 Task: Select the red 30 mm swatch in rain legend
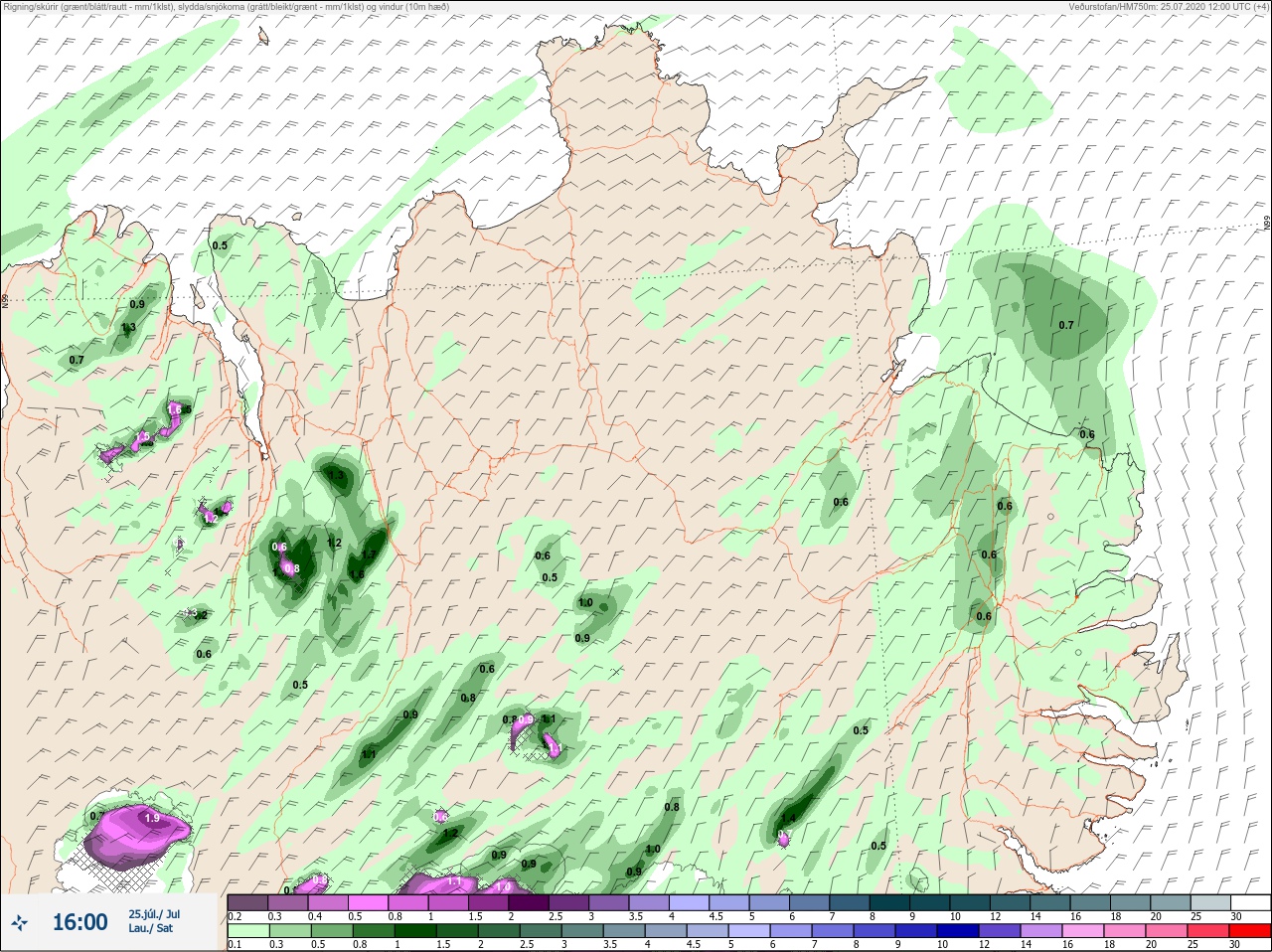(x=1250, y=931)
